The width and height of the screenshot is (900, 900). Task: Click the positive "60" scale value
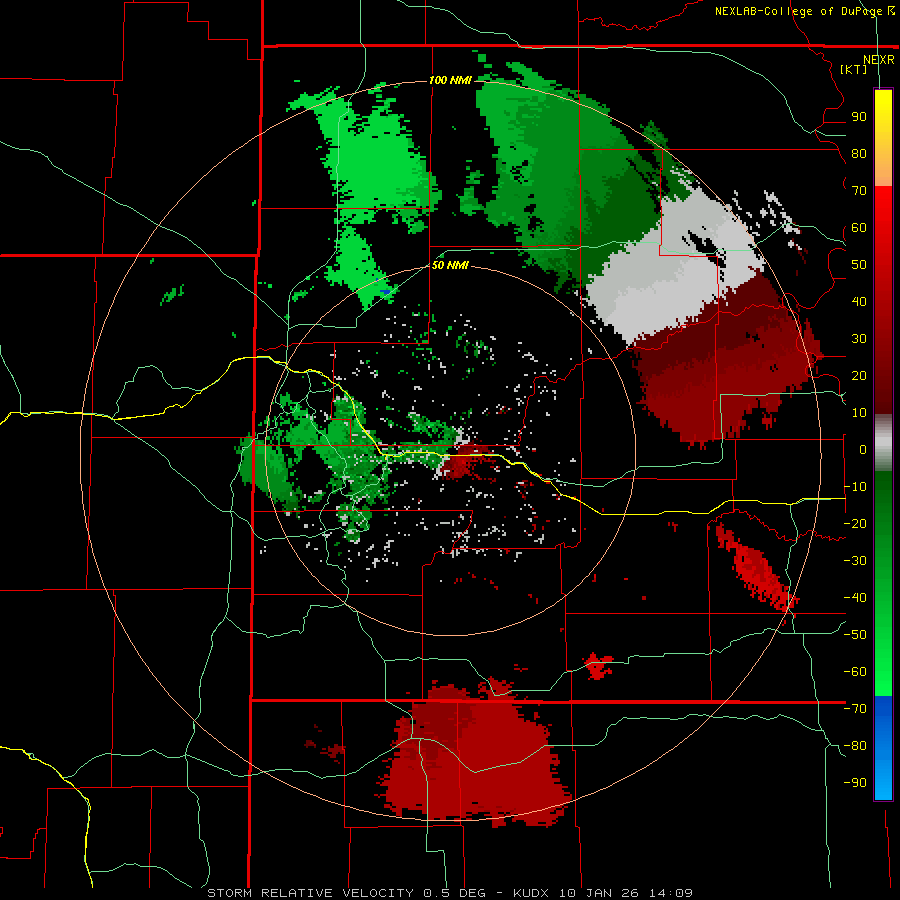pos(859,228)
